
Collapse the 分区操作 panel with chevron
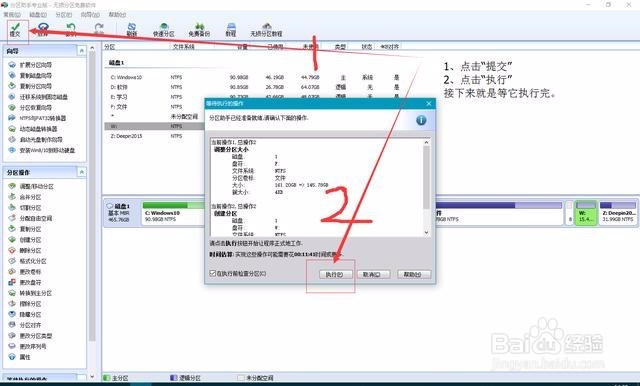click(x=82, y=172)
